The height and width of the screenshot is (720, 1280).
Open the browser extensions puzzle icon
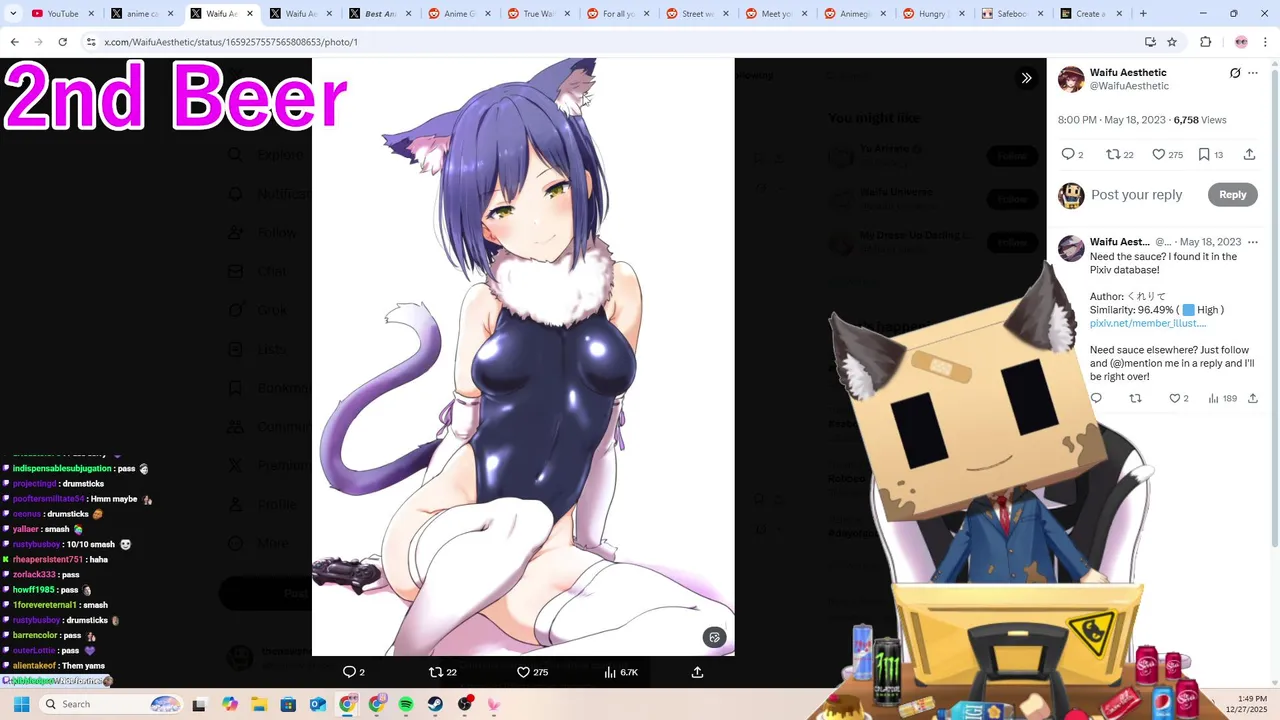[1205, 42]
